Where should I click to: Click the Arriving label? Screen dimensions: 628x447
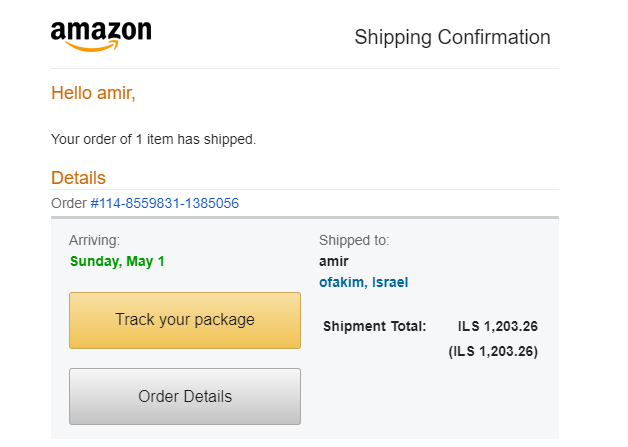[94, 240]
